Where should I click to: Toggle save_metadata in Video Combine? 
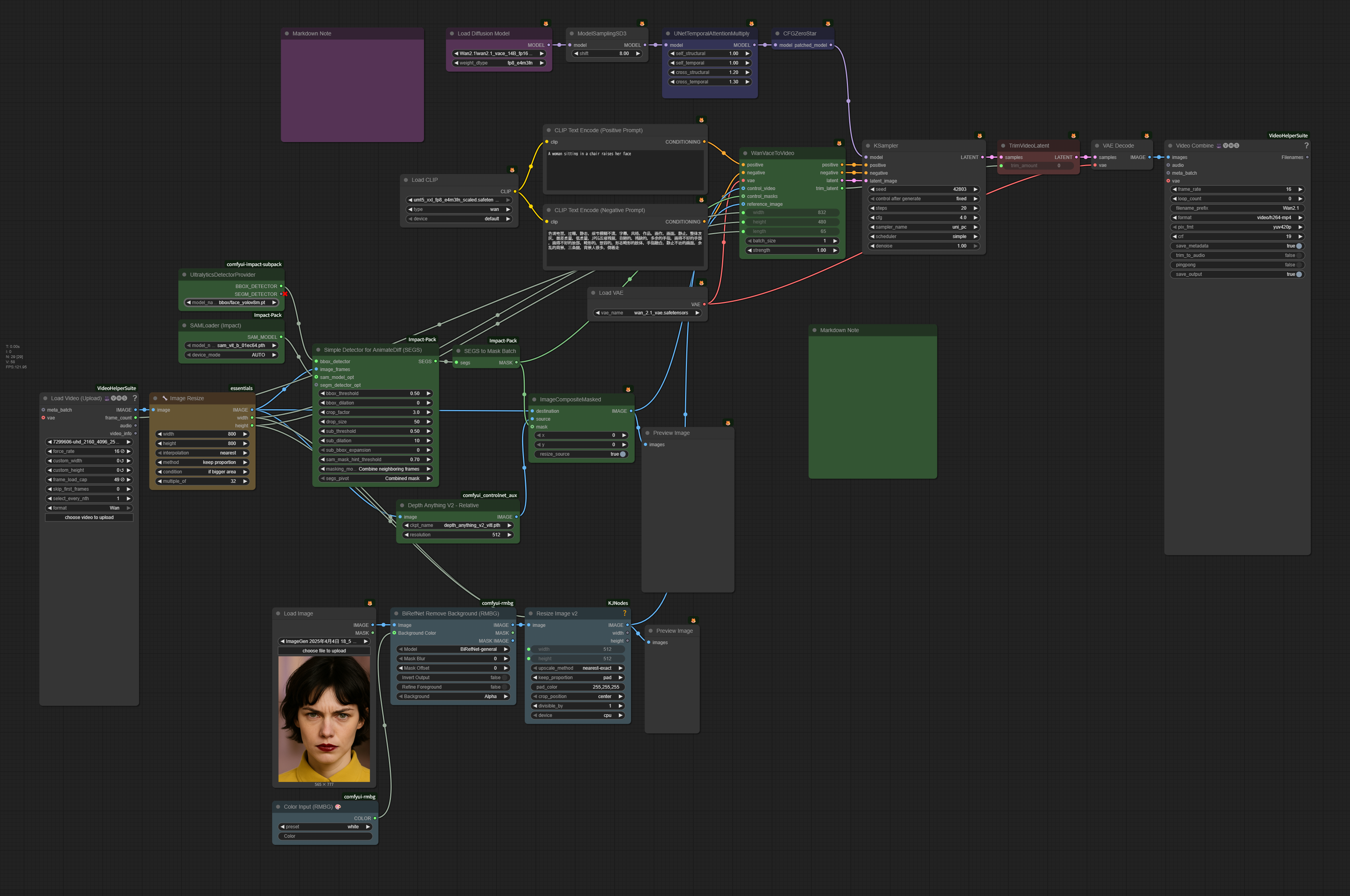click(1298, 246)
